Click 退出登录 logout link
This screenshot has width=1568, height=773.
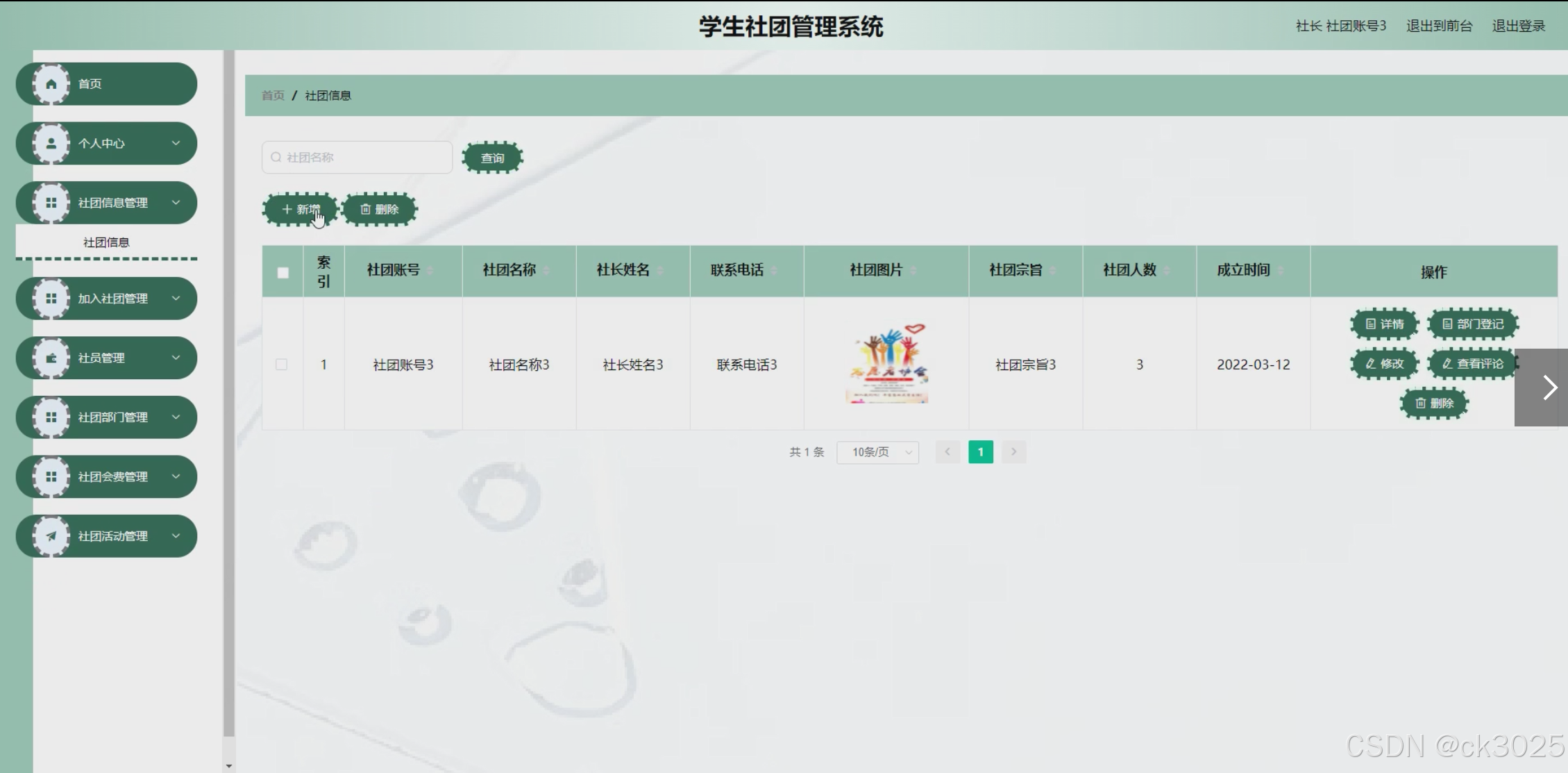1518,26
